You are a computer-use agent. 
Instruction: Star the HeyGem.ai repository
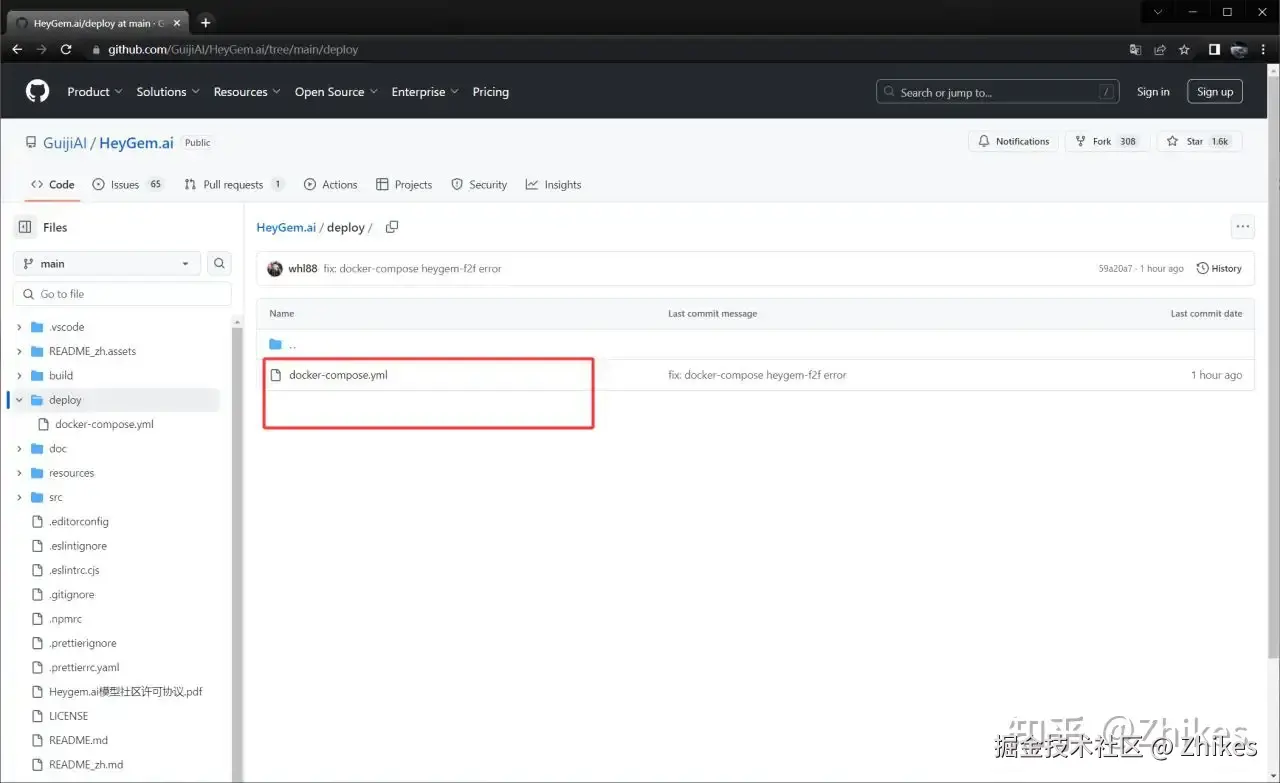tap(1199, 141)
